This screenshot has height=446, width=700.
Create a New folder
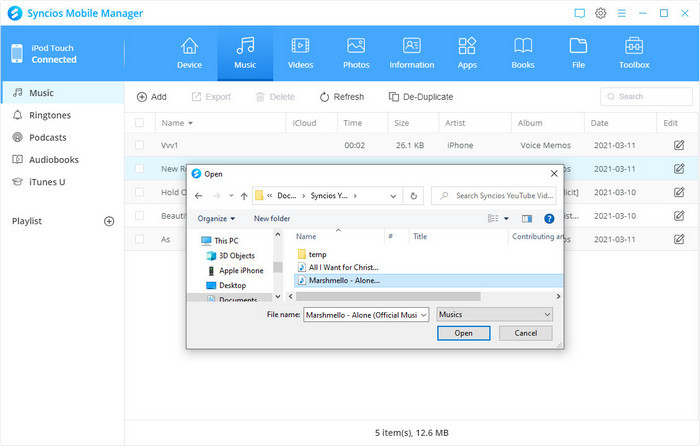272,219
